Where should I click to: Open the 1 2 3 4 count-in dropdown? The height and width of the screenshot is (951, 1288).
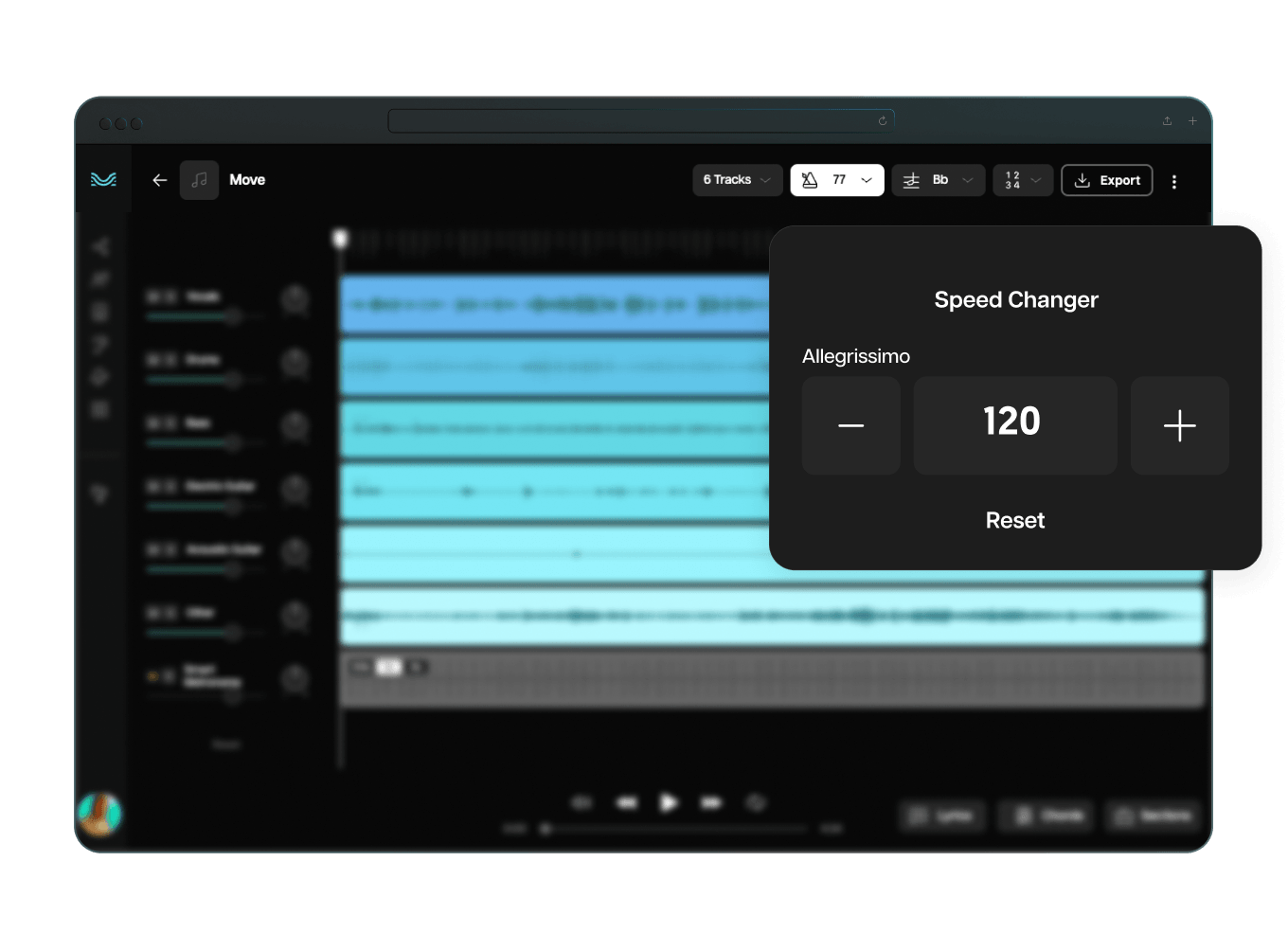click(x=1023, y=180)
